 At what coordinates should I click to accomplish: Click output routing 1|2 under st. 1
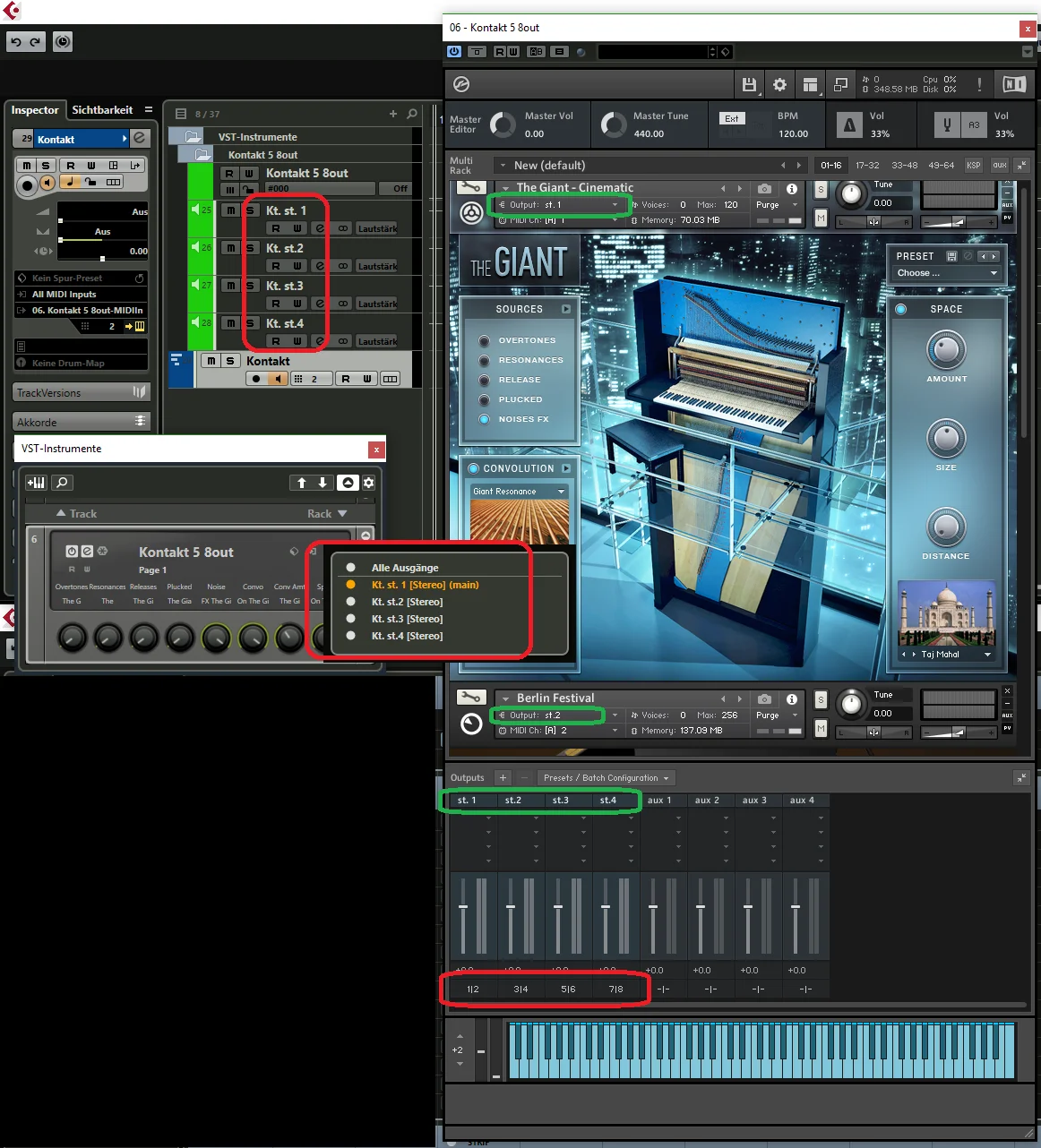(473, 990)
